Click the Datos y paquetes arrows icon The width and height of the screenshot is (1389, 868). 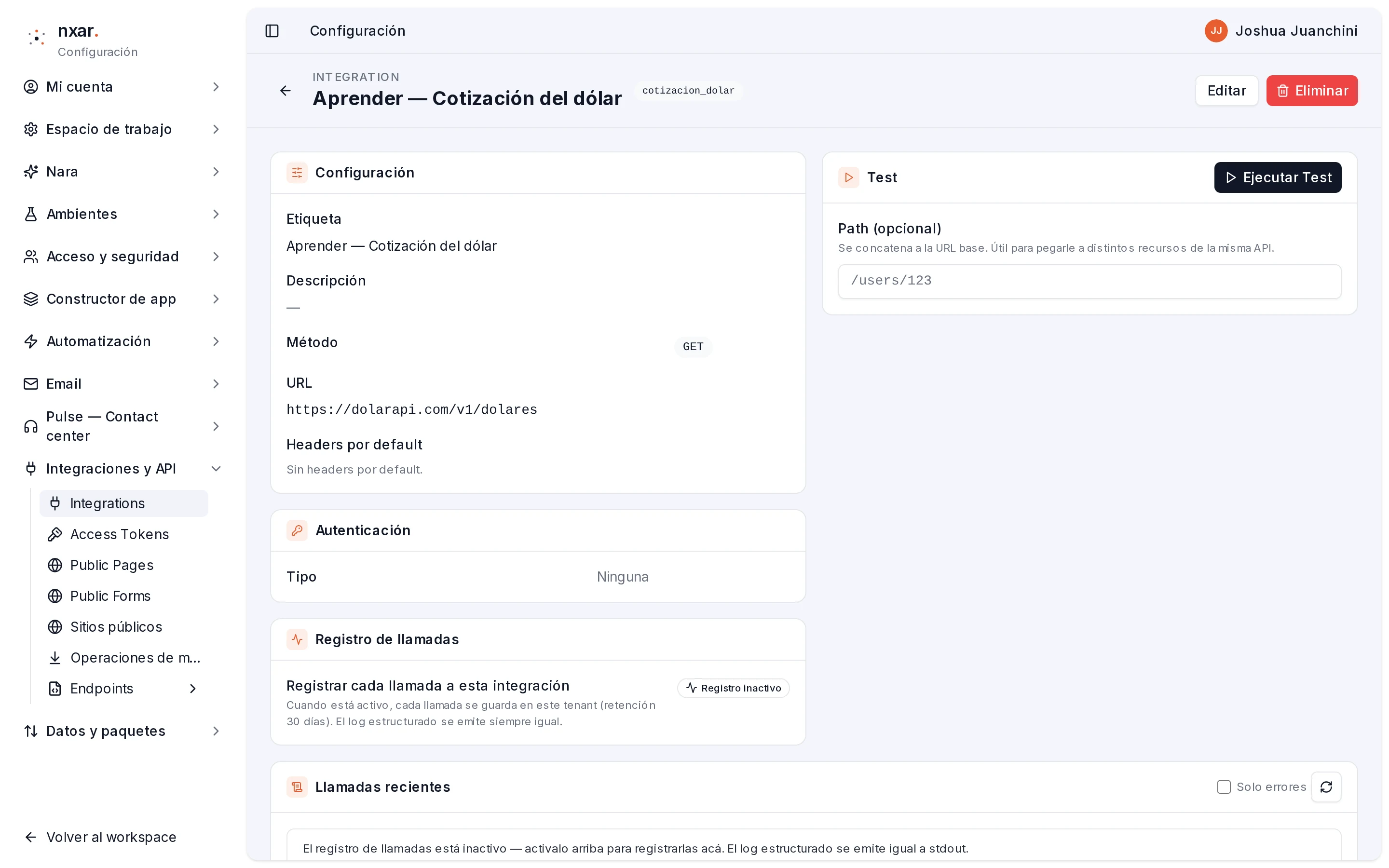pos(31,732)
